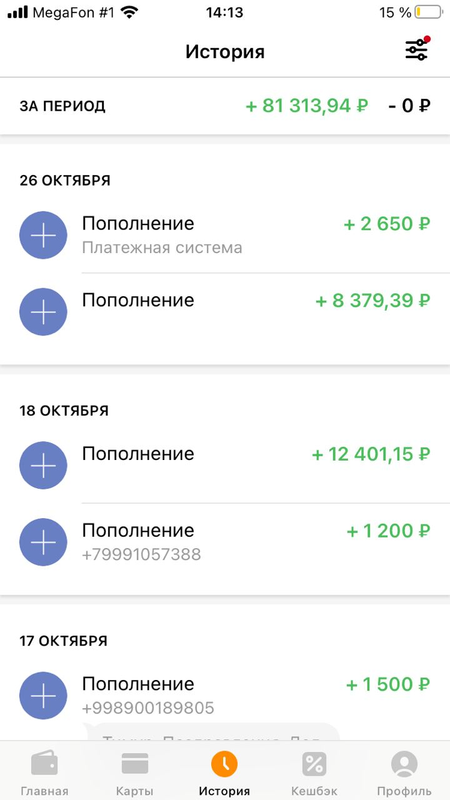This screenshot has width=450, height=800.
Task: Tap the +81 313,94 ₽ period income total
Action: click(x=307, y=106)
